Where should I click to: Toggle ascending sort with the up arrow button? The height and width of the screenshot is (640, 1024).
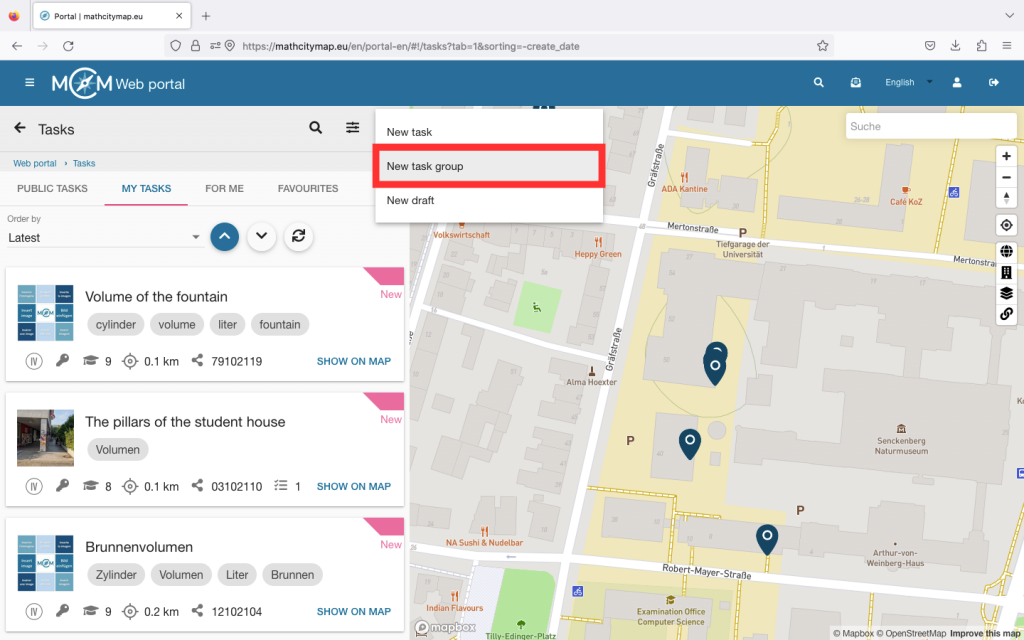[x=225, y=236]
